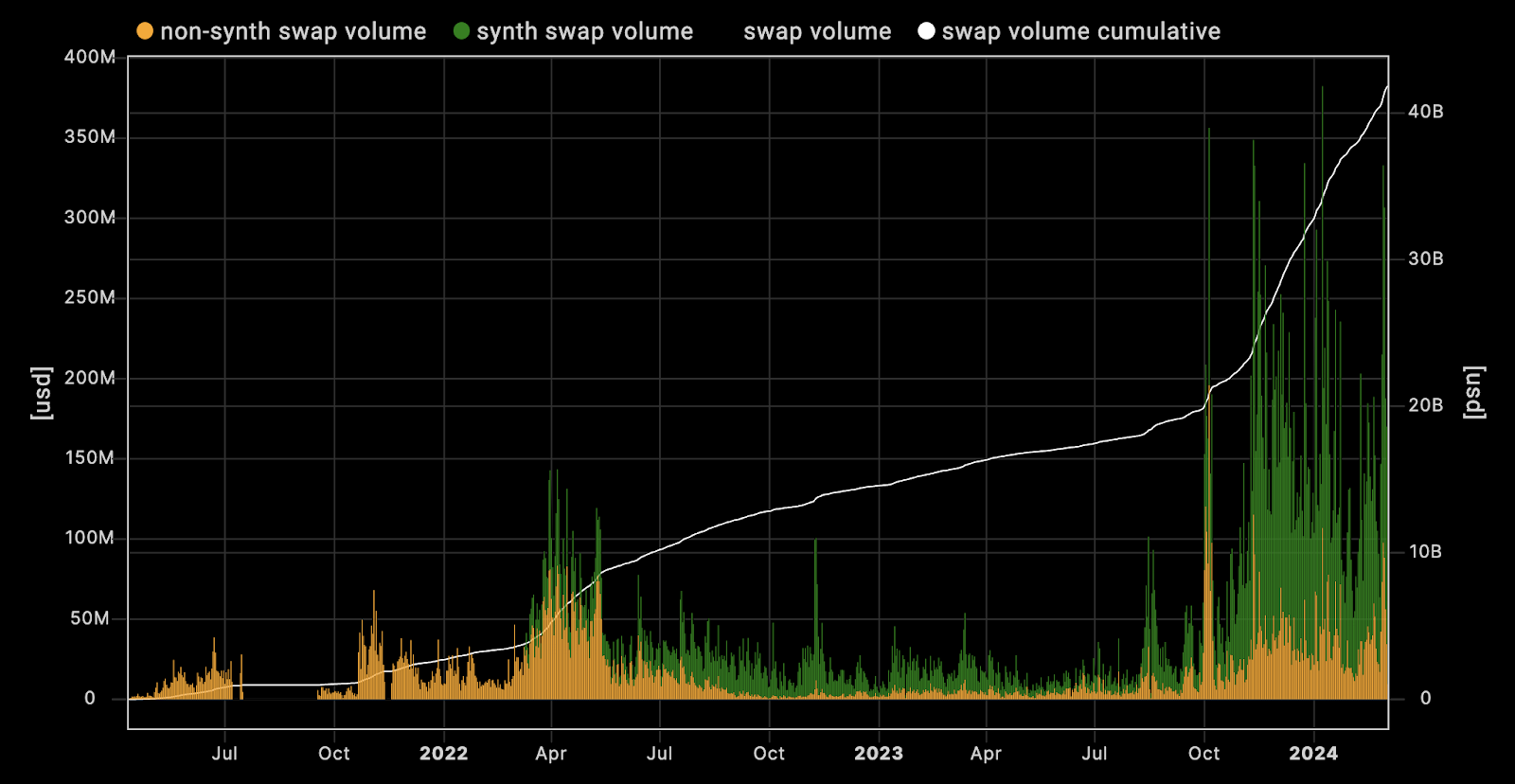Screen dimensions: 1515x784
Task: Click the 2024 date axis label
Action: click(x=1313, y=754)
